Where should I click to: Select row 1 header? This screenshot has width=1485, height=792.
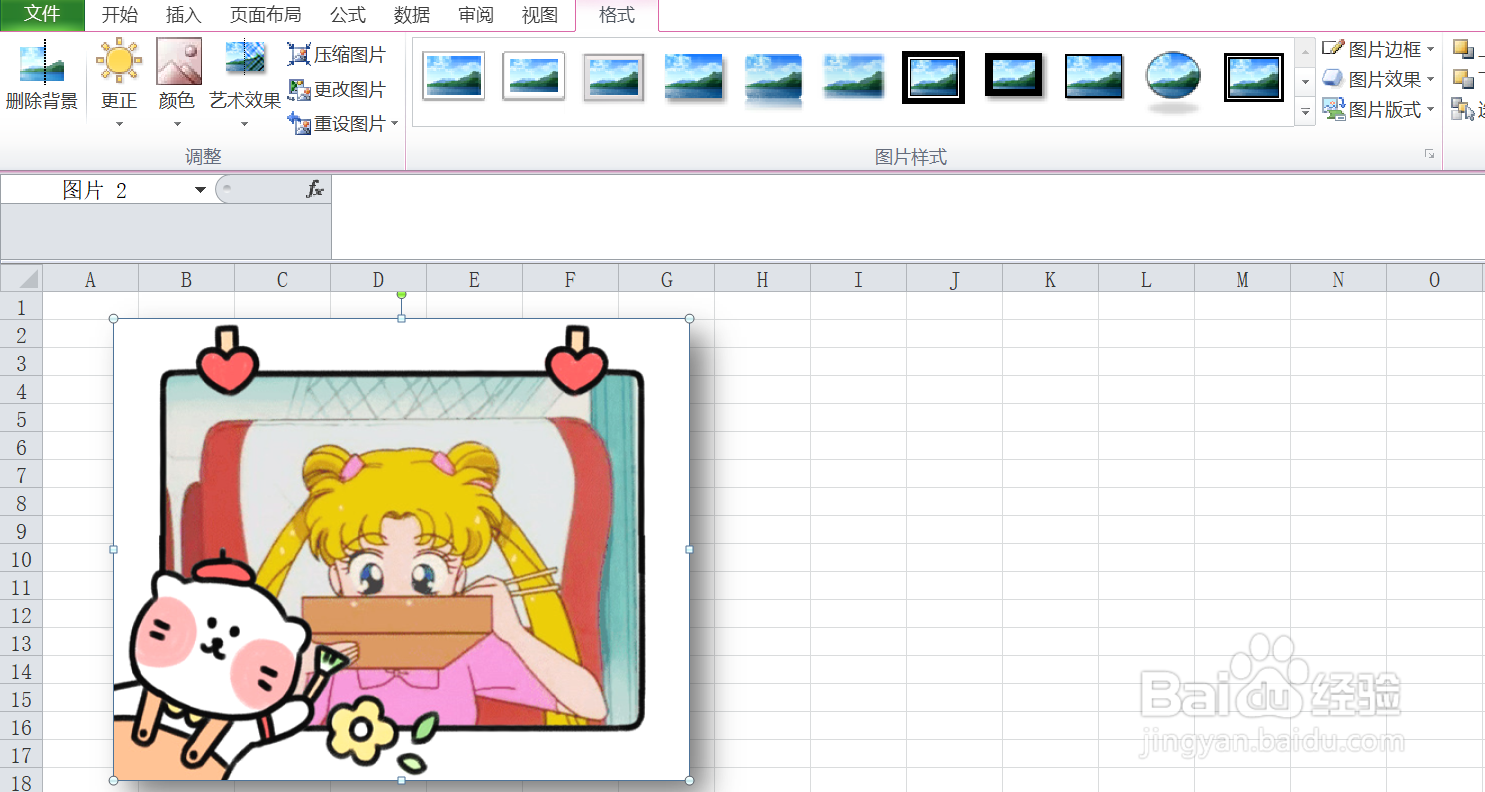pyautogui.click(x=21, y=308)
